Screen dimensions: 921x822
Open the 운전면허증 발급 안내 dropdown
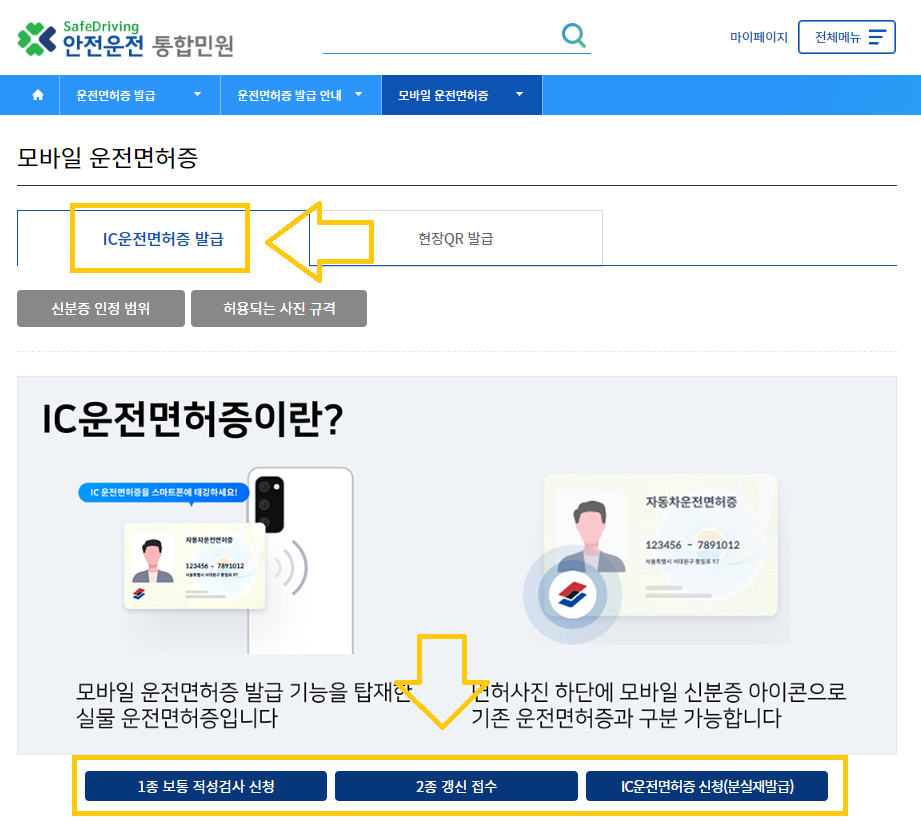coord(301,94)
